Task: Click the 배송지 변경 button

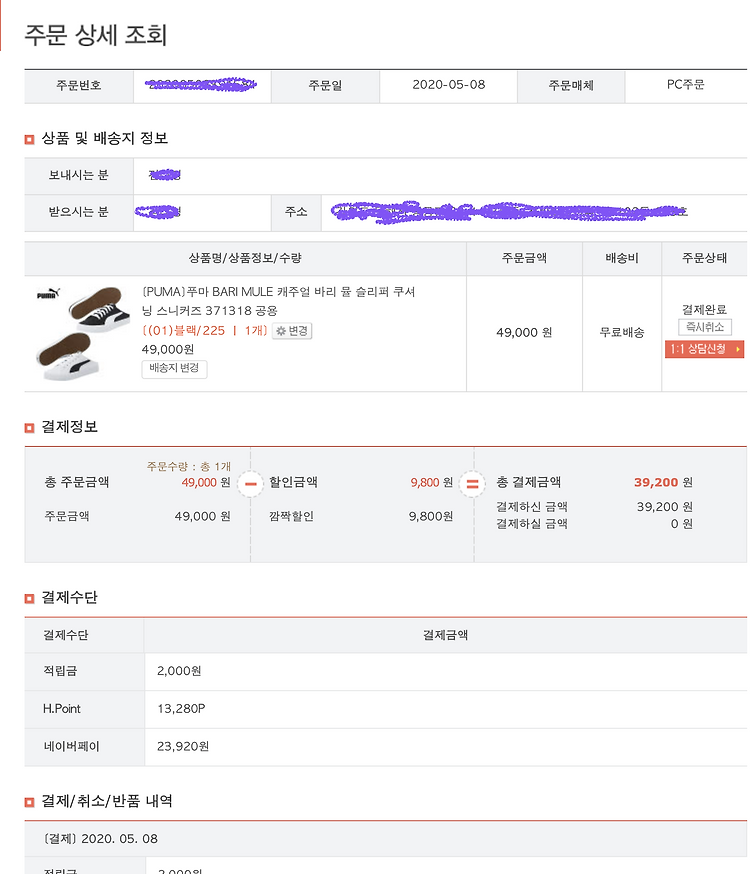Action: [x=174, y=368]
